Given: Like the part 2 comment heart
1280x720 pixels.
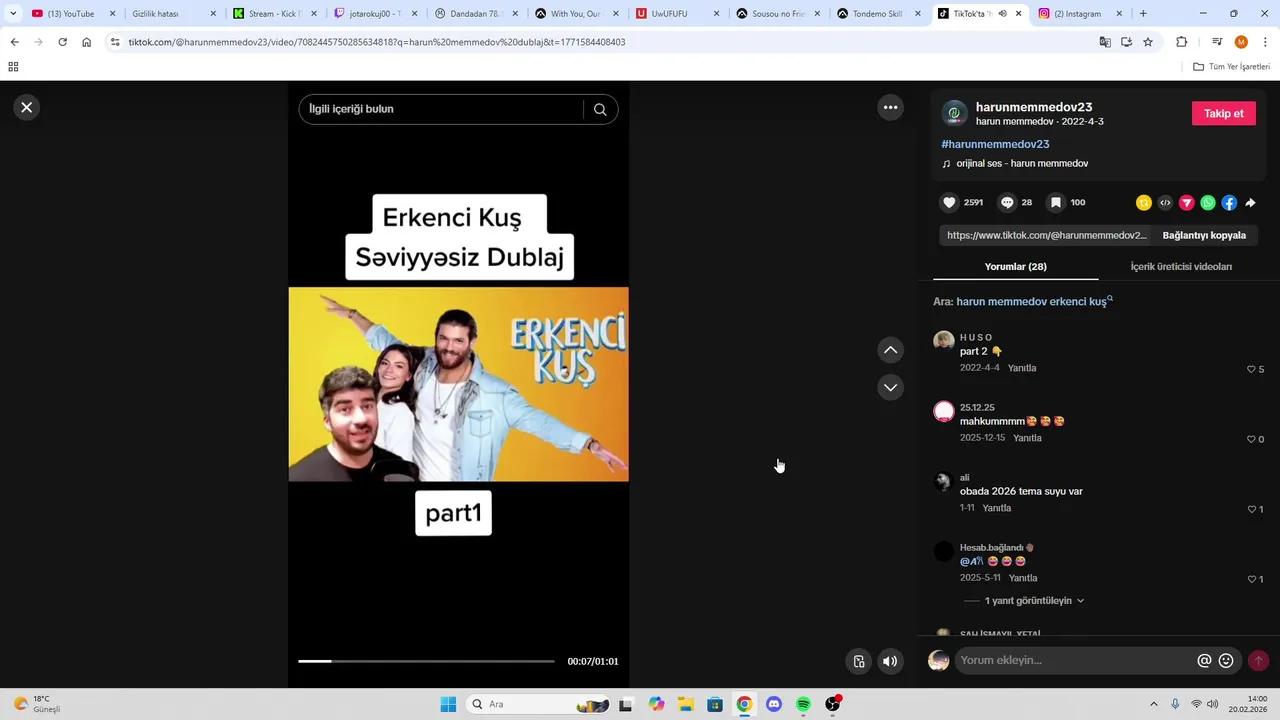Looking at the screenshot, I should (1251, 369).
